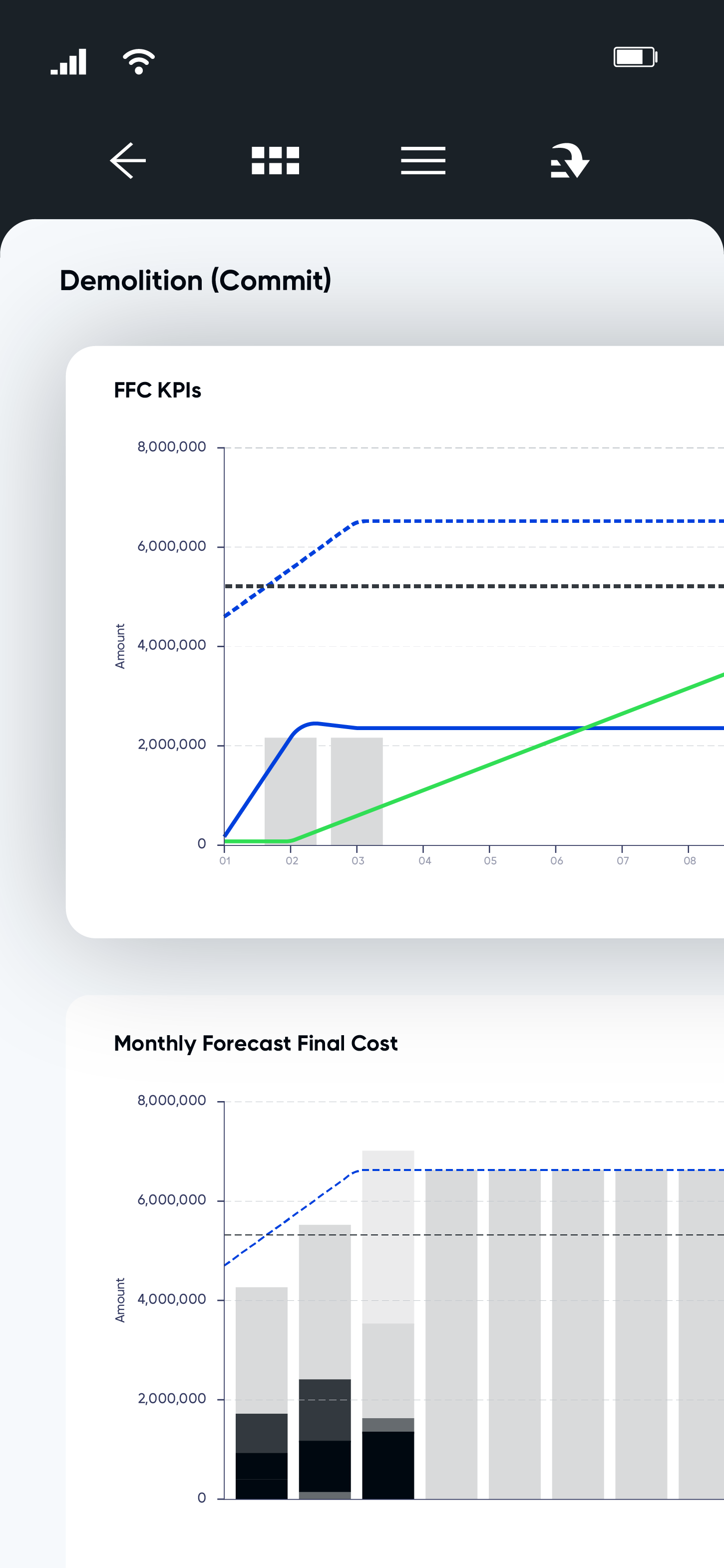This screenshot has width=724, height=1568.
Task: Click the black dashed budget line in FFC KPIs
Action: (x=474, y=586)
